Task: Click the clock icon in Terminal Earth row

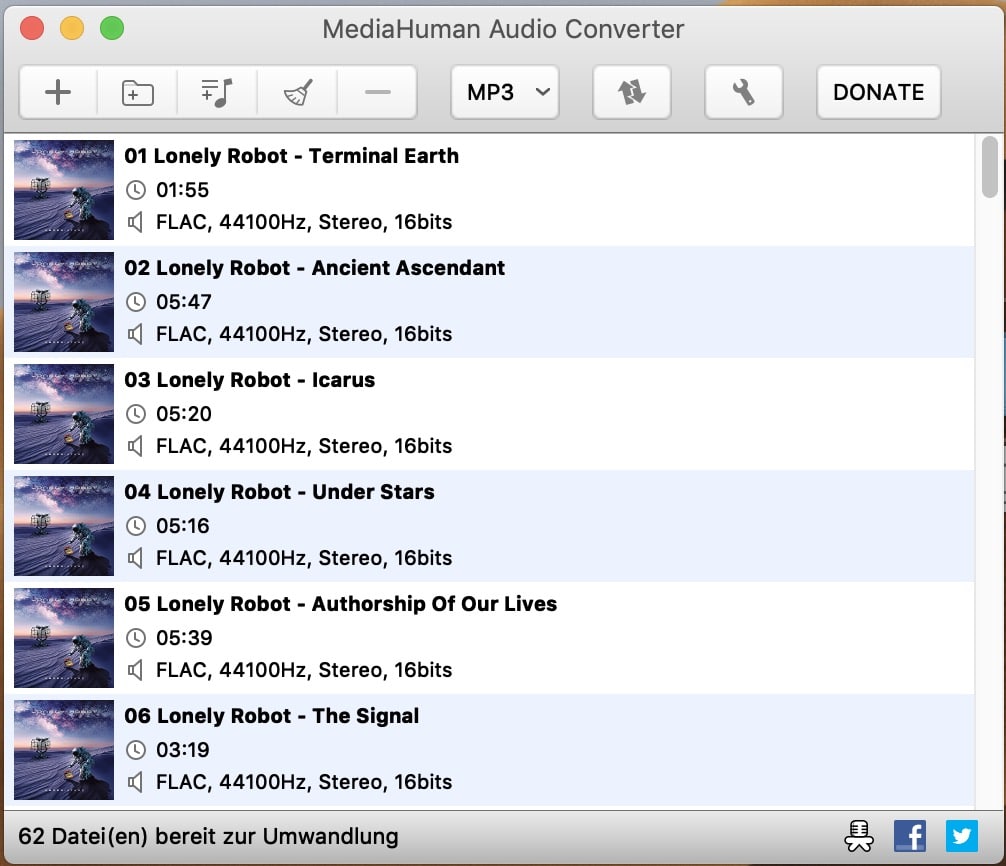Action: pyautogui.click(x=135, y=190)
